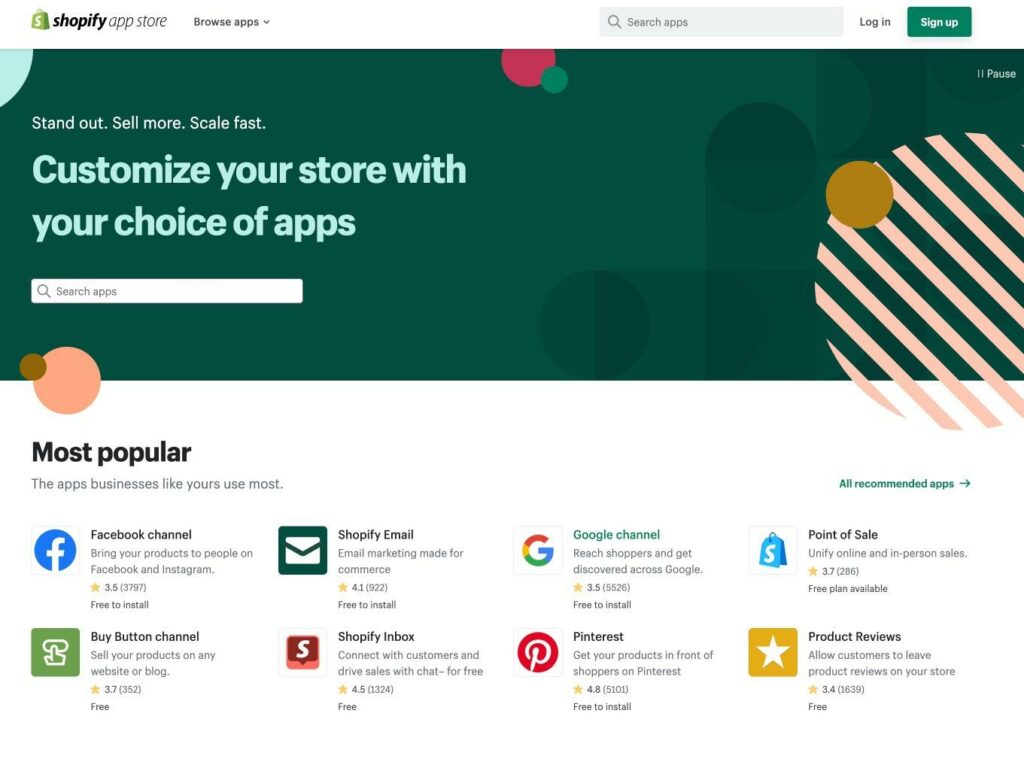The image size is (1024, 768).
Task: Click the magnifier icon in header search
Action: [x=614, y=22]
